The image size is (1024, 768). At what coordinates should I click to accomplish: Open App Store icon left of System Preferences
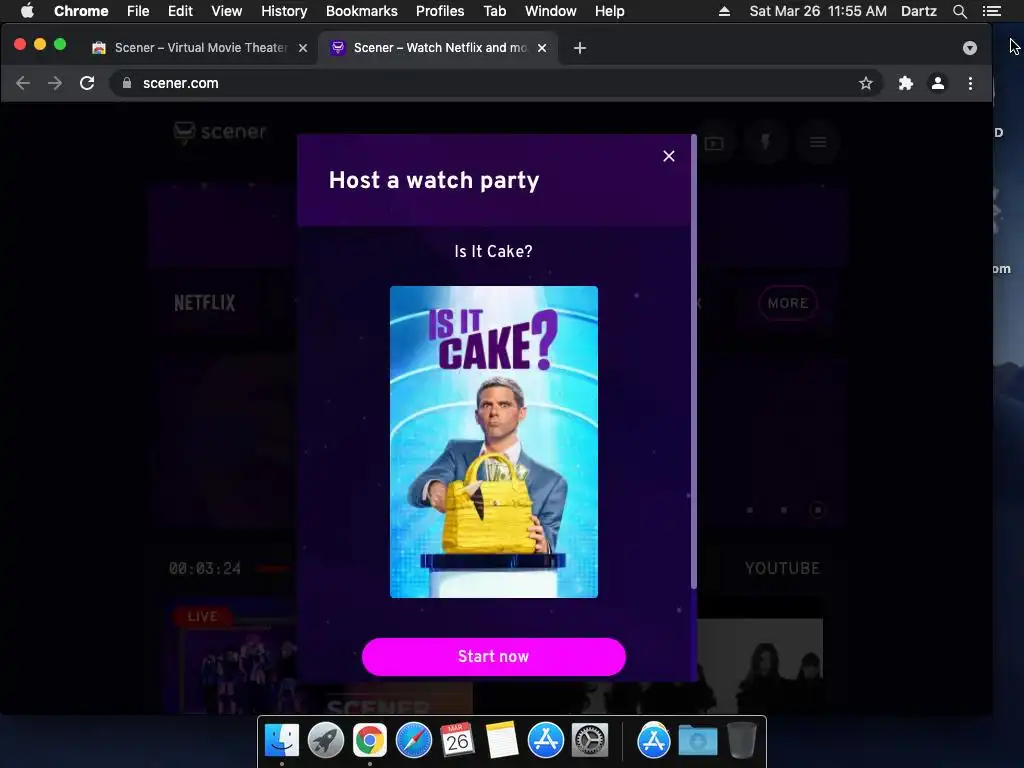545,740
